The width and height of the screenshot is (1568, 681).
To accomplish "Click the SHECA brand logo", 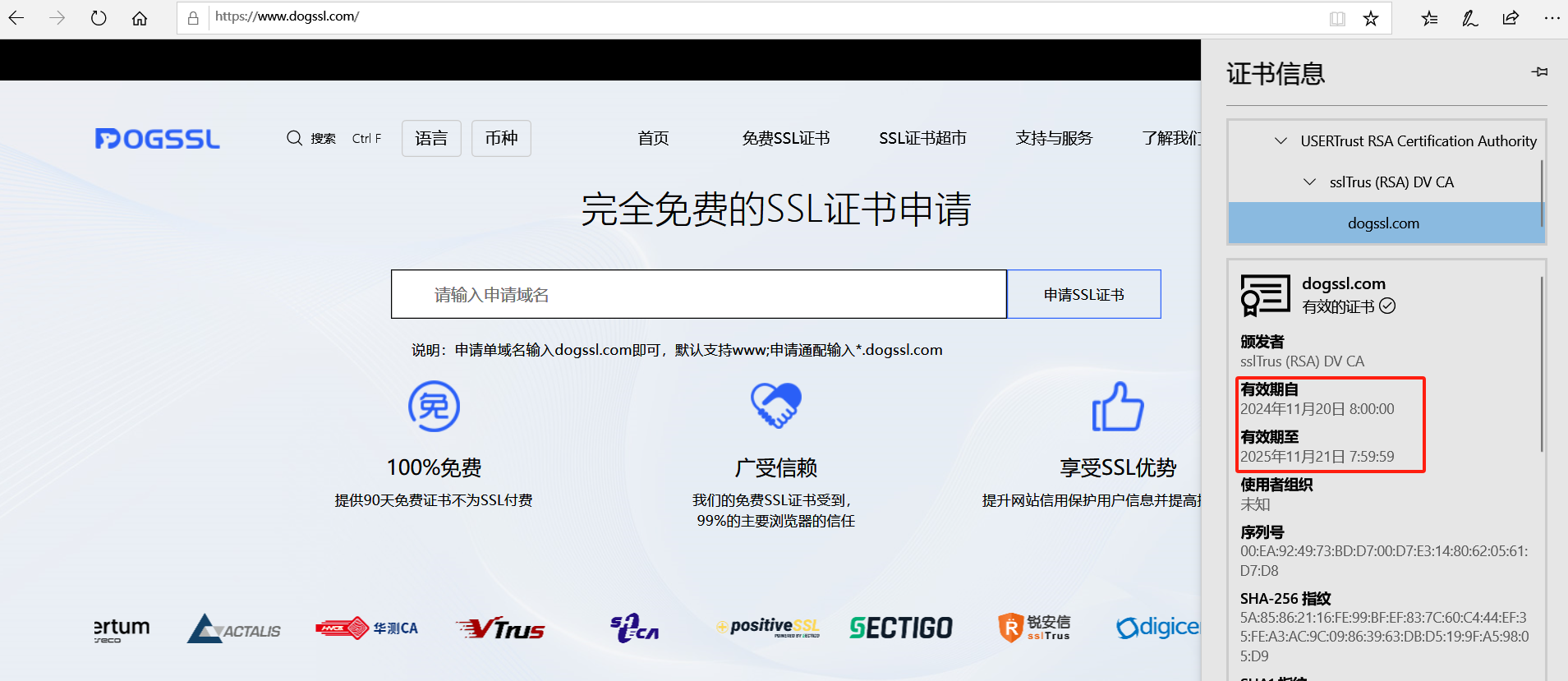I will click(634, 628).
